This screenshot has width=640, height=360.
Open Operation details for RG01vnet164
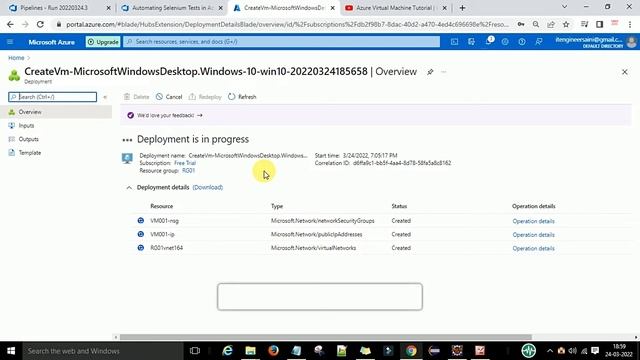pos(533,248)
